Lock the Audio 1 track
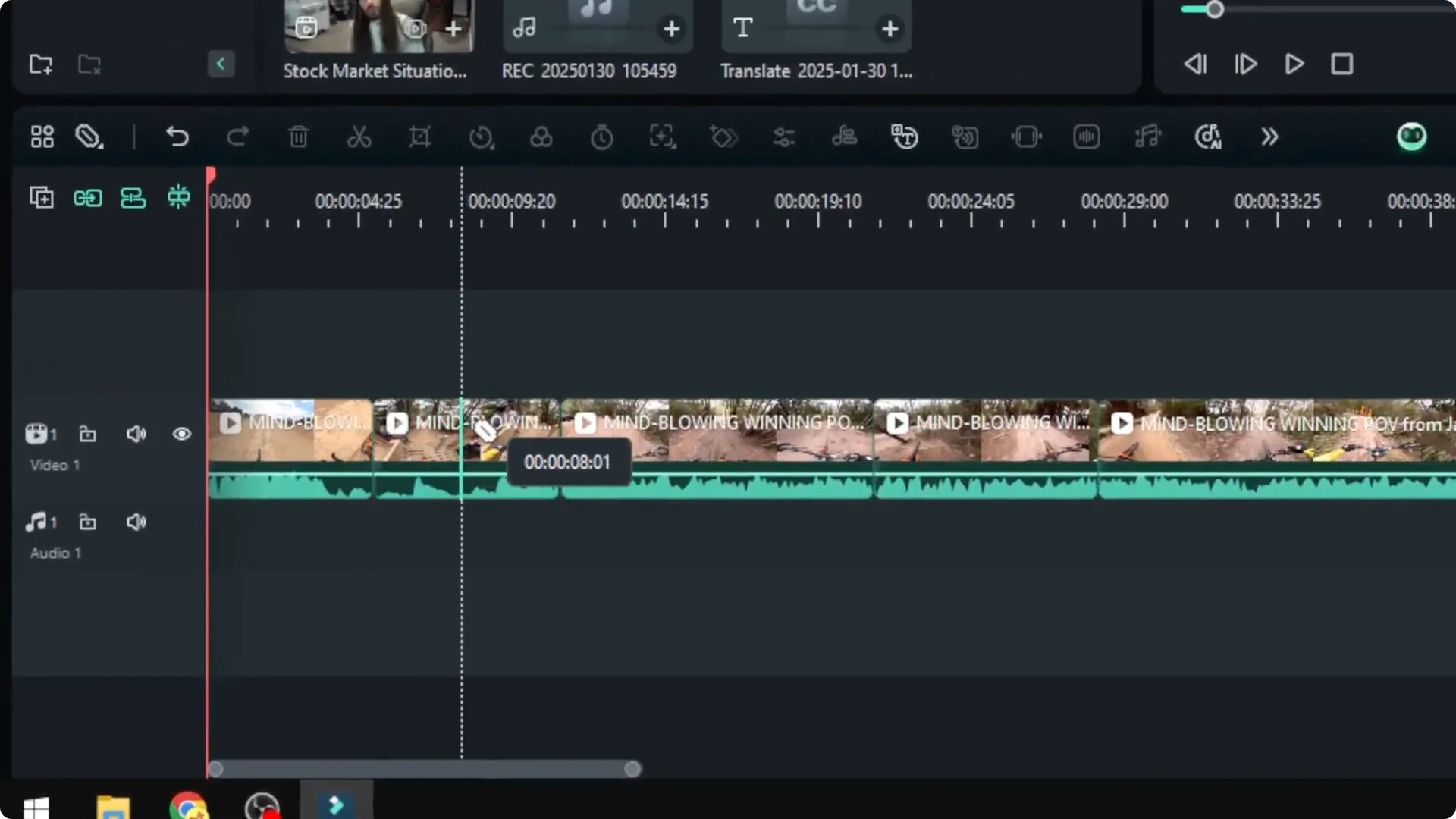The height and width of the screenshot is (819, 1456). tap(87, 522)
